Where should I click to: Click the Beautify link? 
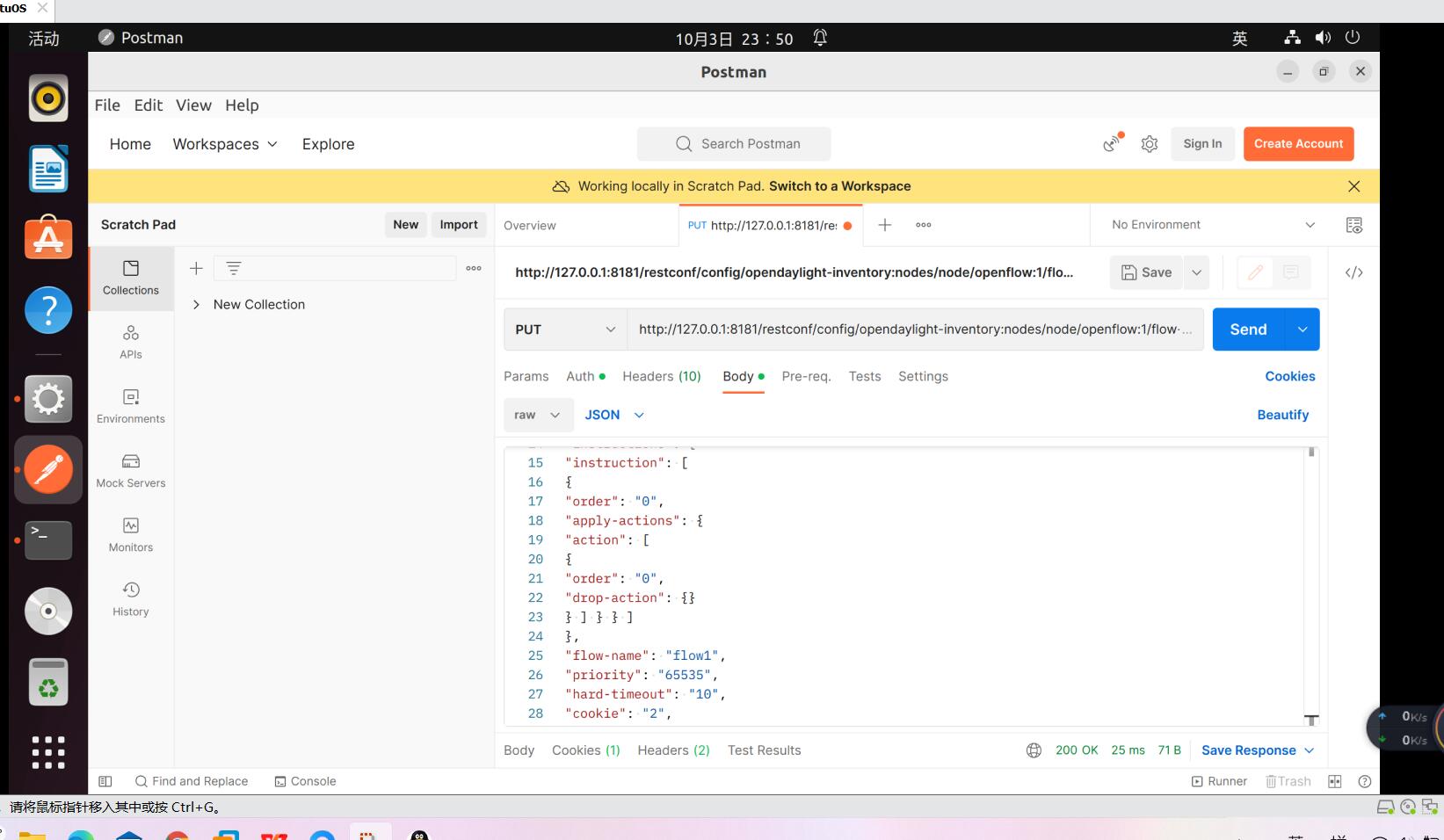click(1282, 415)
